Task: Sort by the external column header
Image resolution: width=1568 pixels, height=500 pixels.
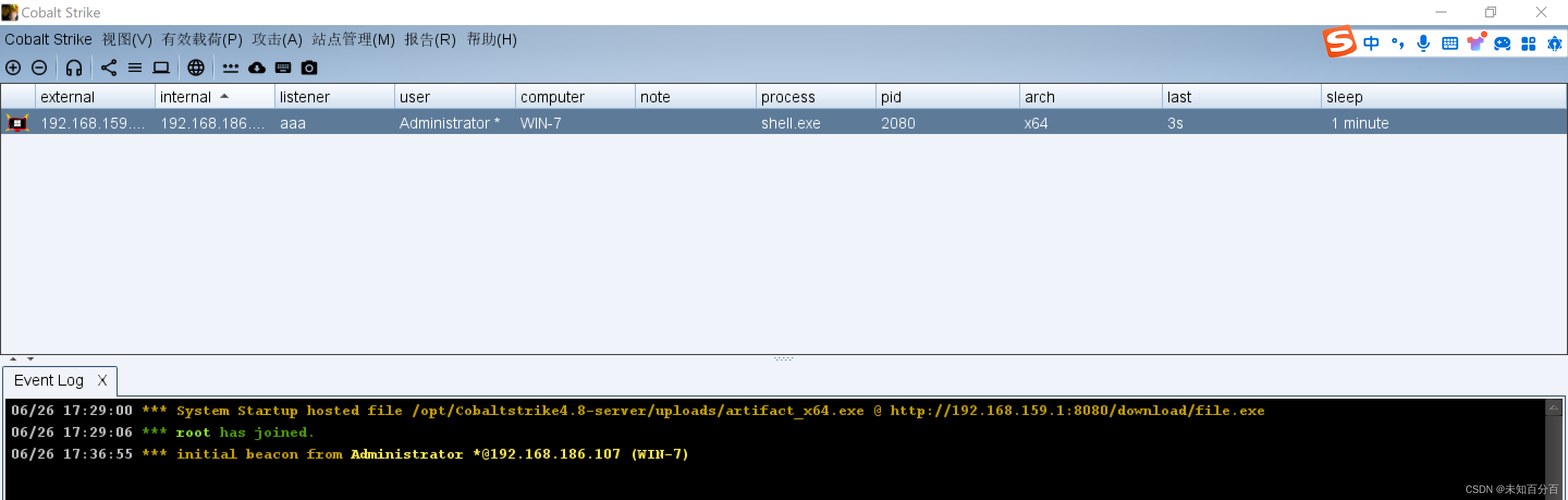Action: [95, 97]
